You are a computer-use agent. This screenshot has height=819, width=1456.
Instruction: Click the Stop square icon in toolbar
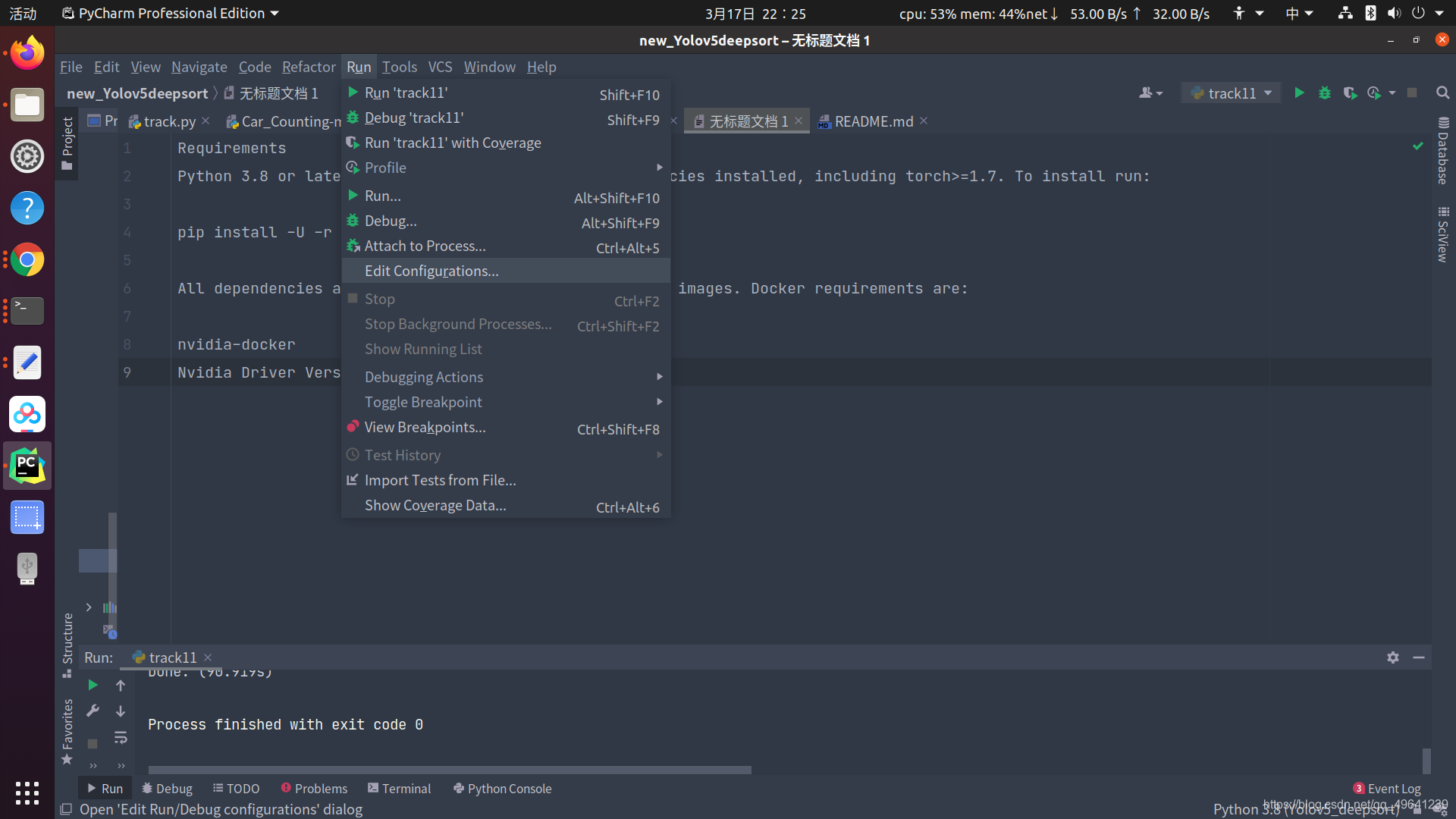(x=1412, y=93)
